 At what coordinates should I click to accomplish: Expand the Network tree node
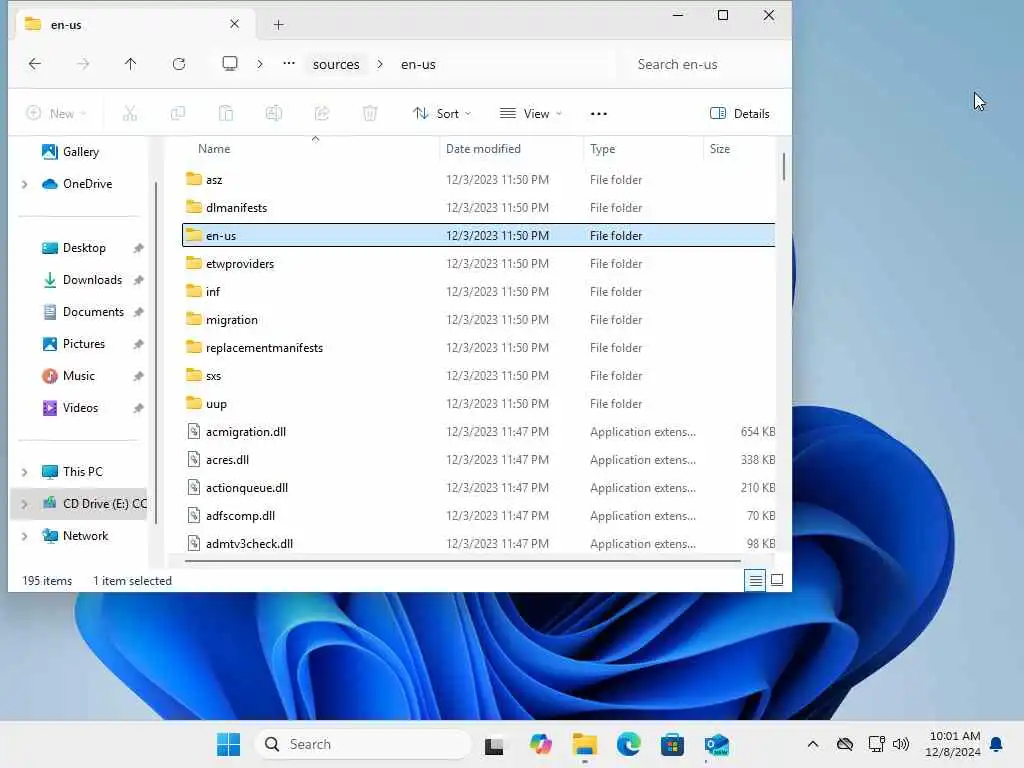pos(25,536)
